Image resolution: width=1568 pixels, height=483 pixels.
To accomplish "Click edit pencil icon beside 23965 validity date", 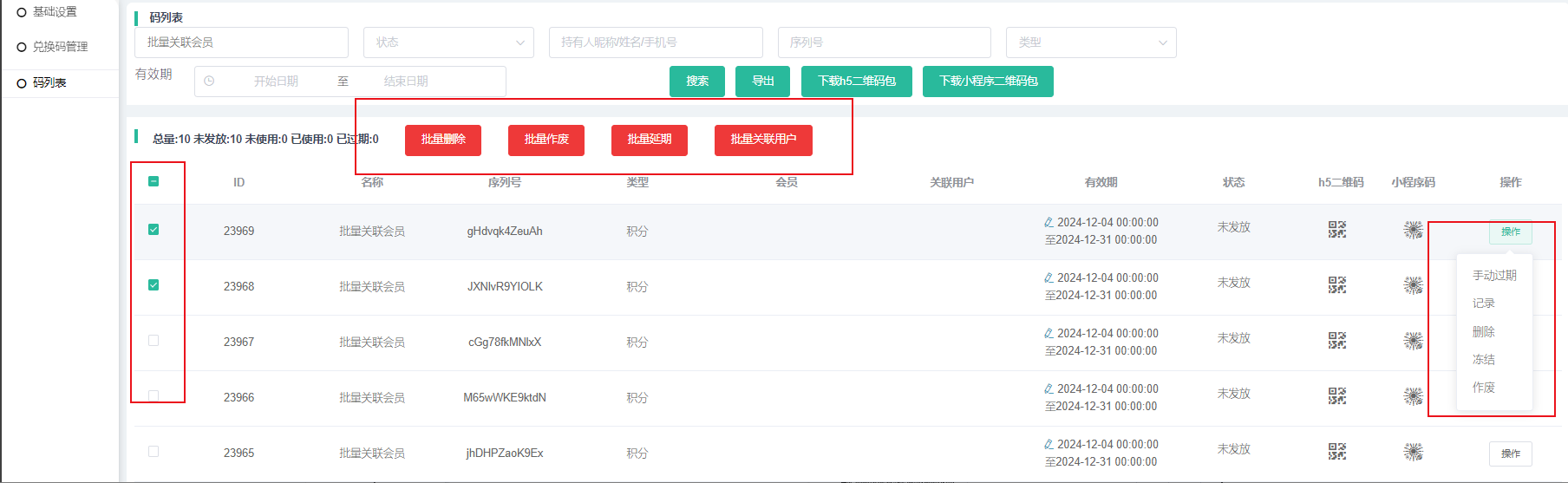I will click(x=1049, y=445).
